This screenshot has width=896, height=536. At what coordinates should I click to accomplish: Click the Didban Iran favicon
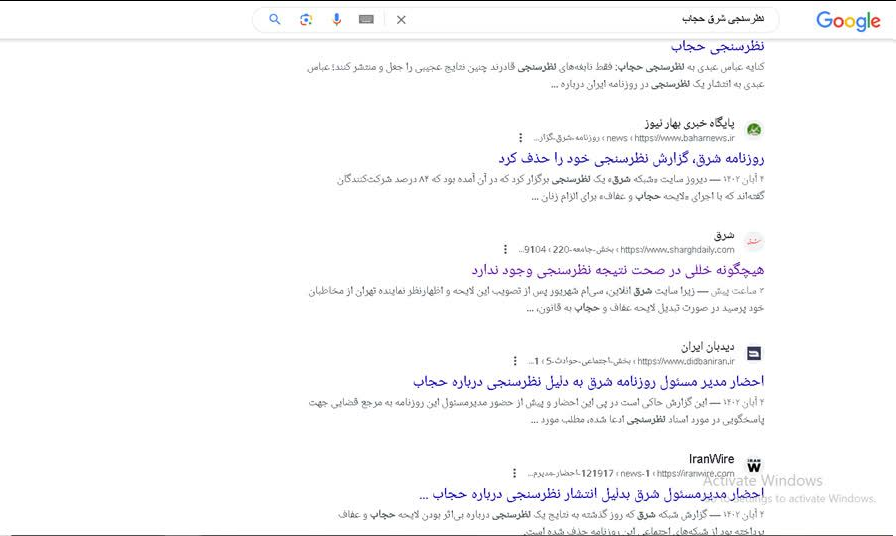(x=754, y=353)
